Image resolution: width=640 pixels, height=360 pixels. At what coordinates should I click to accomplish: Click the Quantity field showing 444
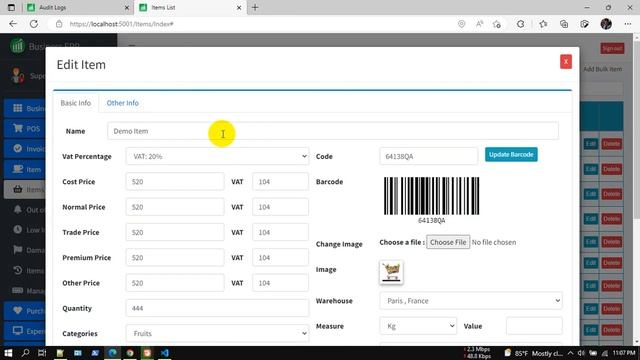pos(218,308)
